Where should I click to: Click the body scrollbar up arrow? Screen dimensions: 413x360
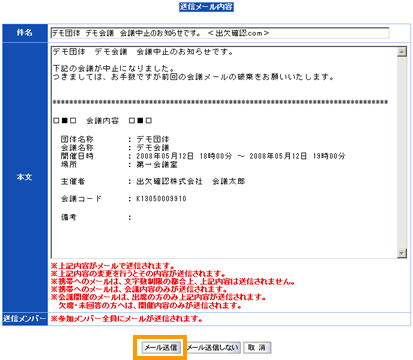coord(402,52)
